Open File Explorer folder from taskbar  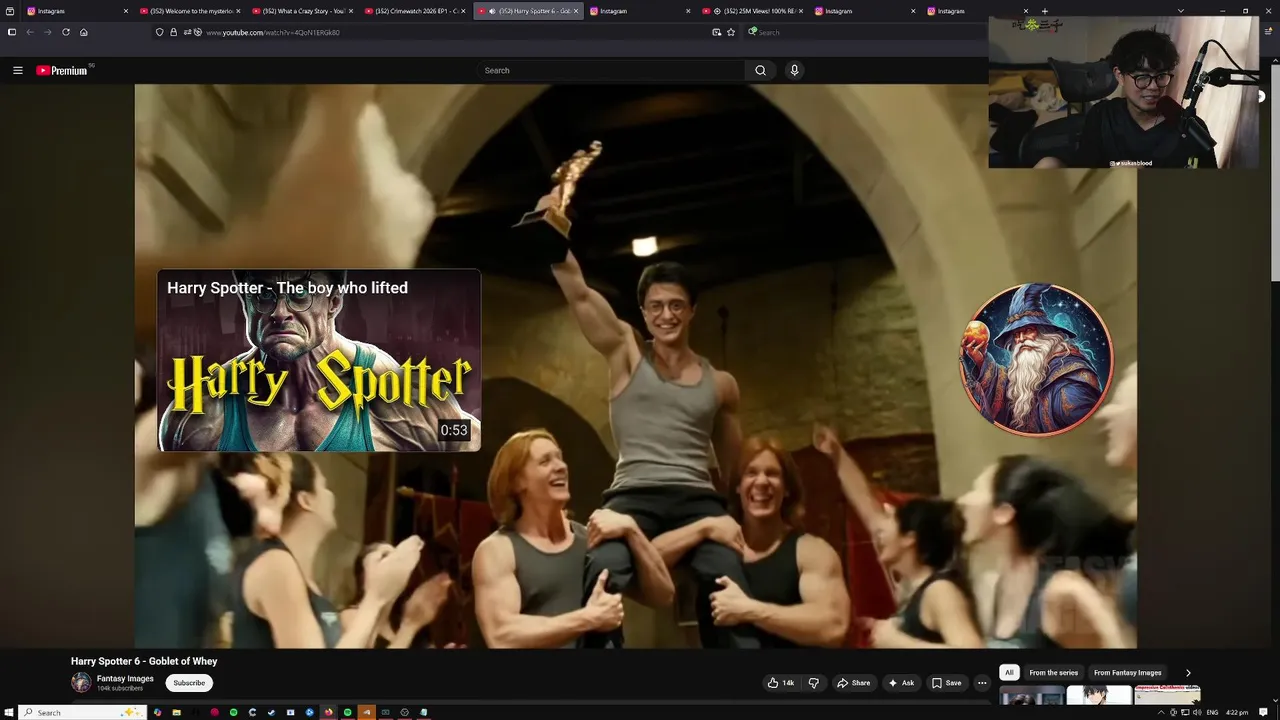click(x=176, y=712)
